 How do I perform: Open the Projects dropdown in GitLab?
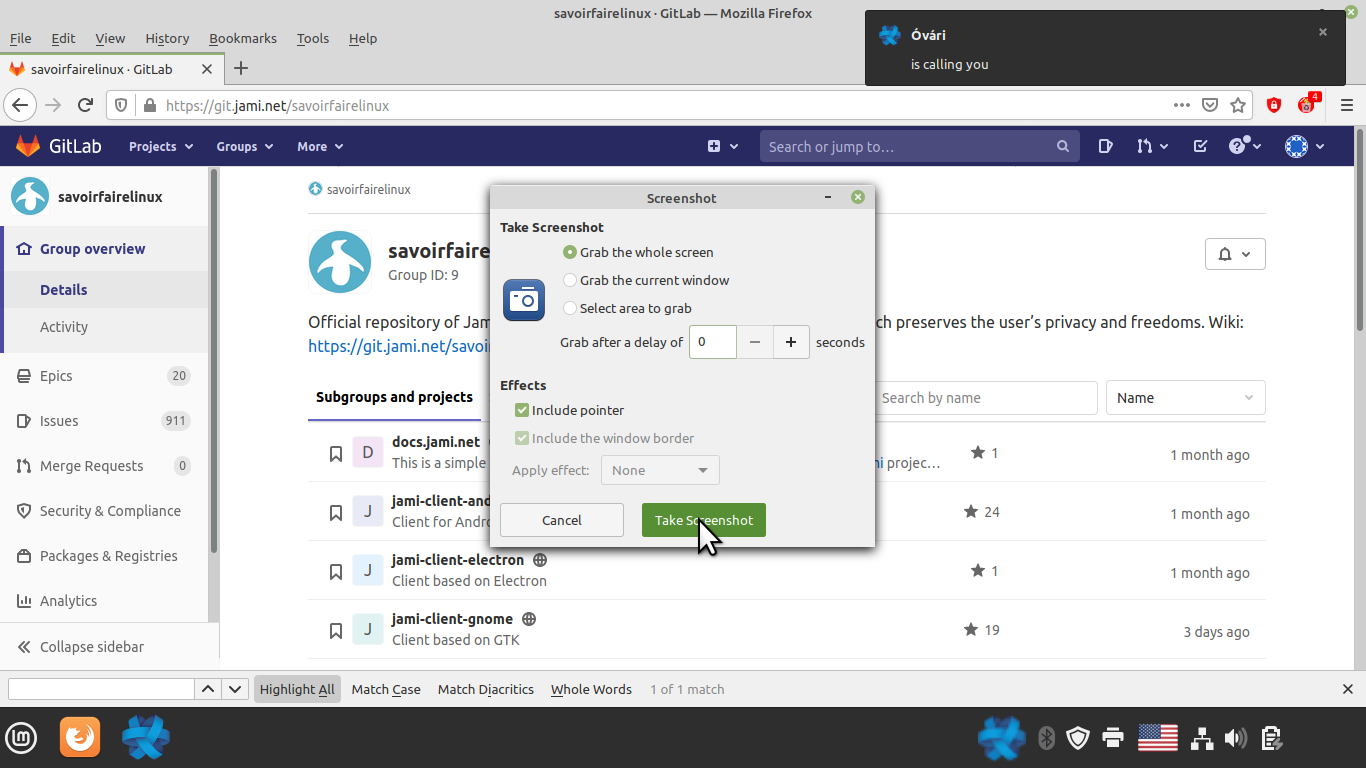(160, 146)
